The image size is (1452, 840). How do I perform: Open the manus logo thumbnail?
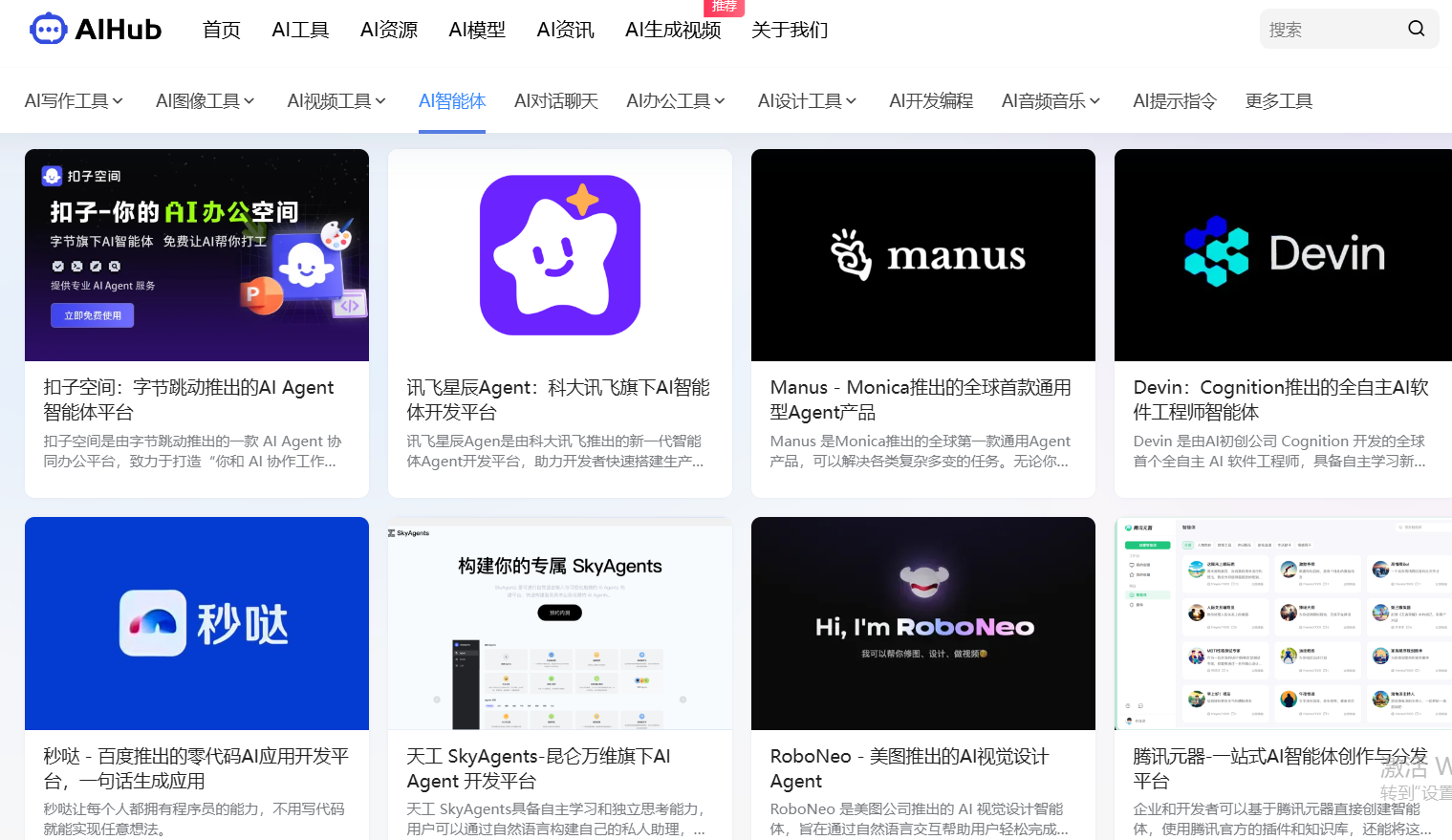click(923, 255)
